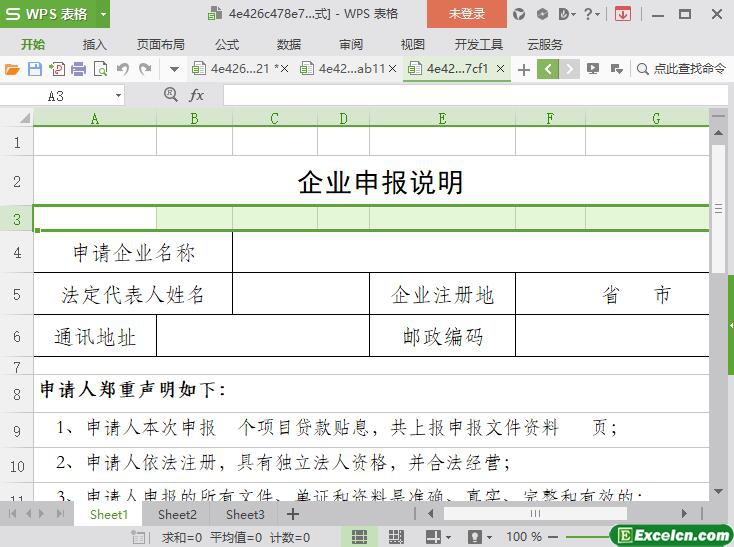Save the workbook with floppy icon

coord(35,70)
